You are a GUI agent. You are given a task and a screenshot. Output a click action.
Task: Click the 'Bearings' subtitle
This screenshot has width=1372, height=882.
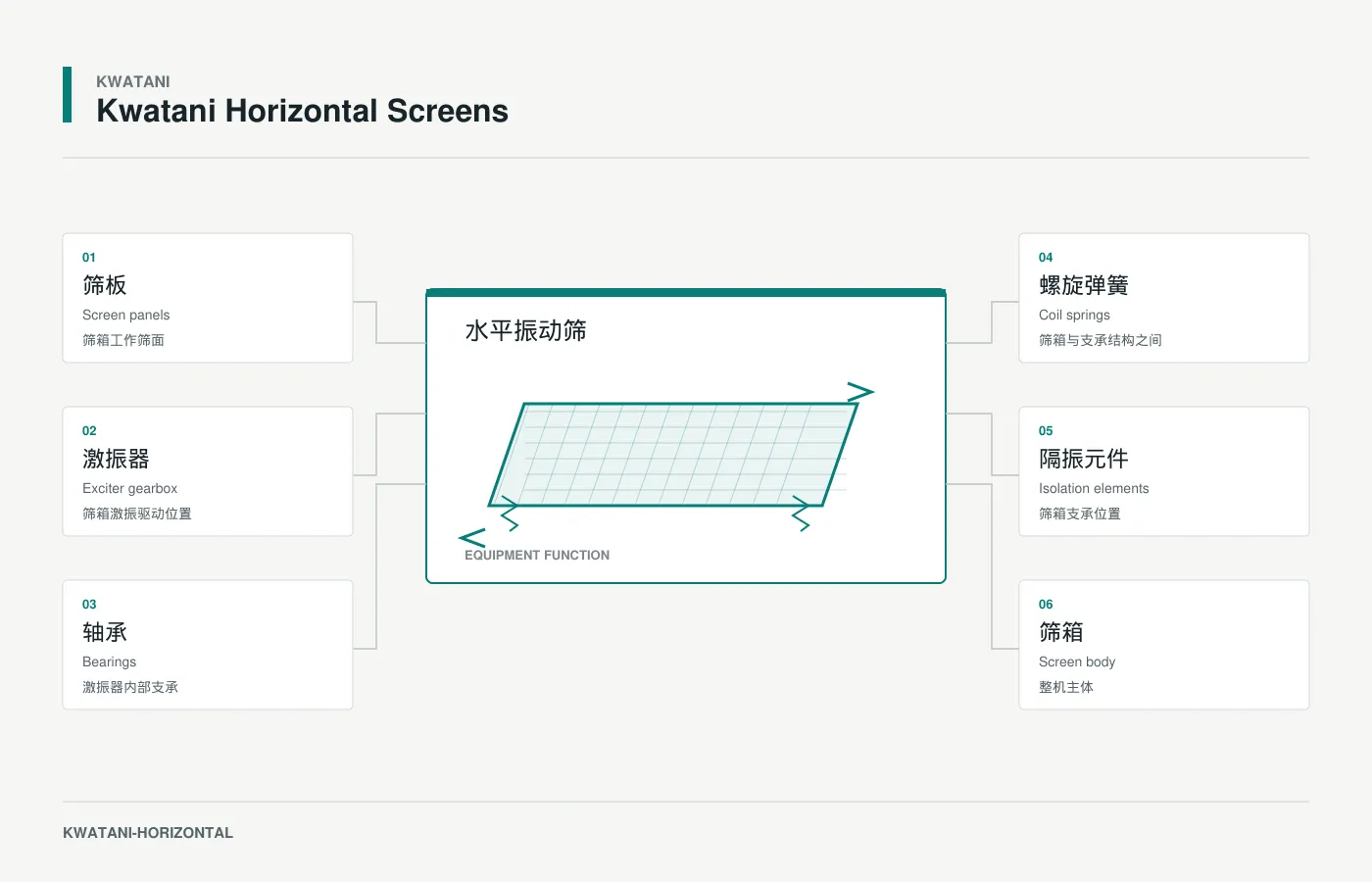[x=109, y=661]
